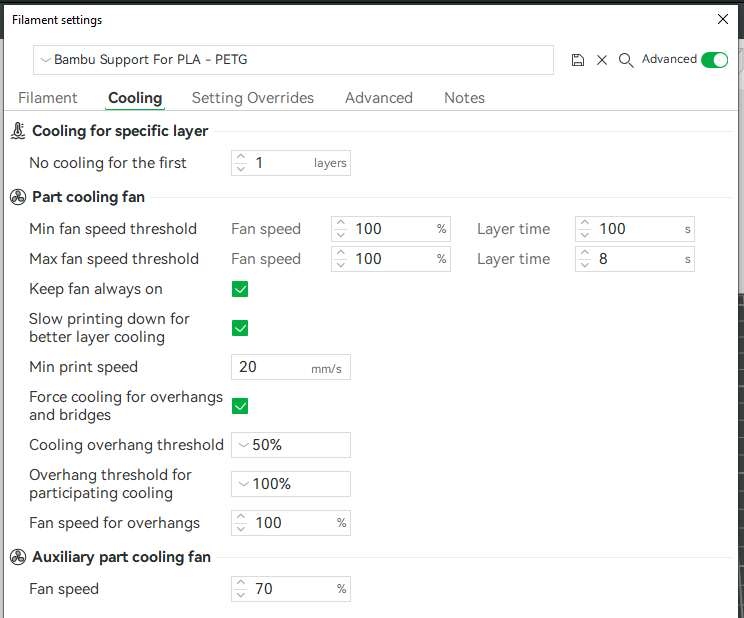Viewport: 744px width, 618px height.
Task: Disable Force cooling for overhangs and bridges
Action: pos(240,406)
